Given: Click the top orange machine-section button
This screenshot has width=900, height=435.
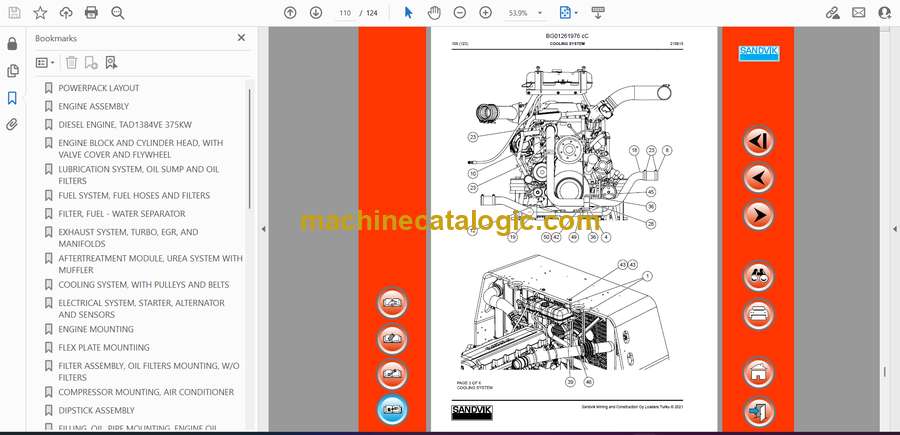Looking at the screenshot, I should click(392, 302).
